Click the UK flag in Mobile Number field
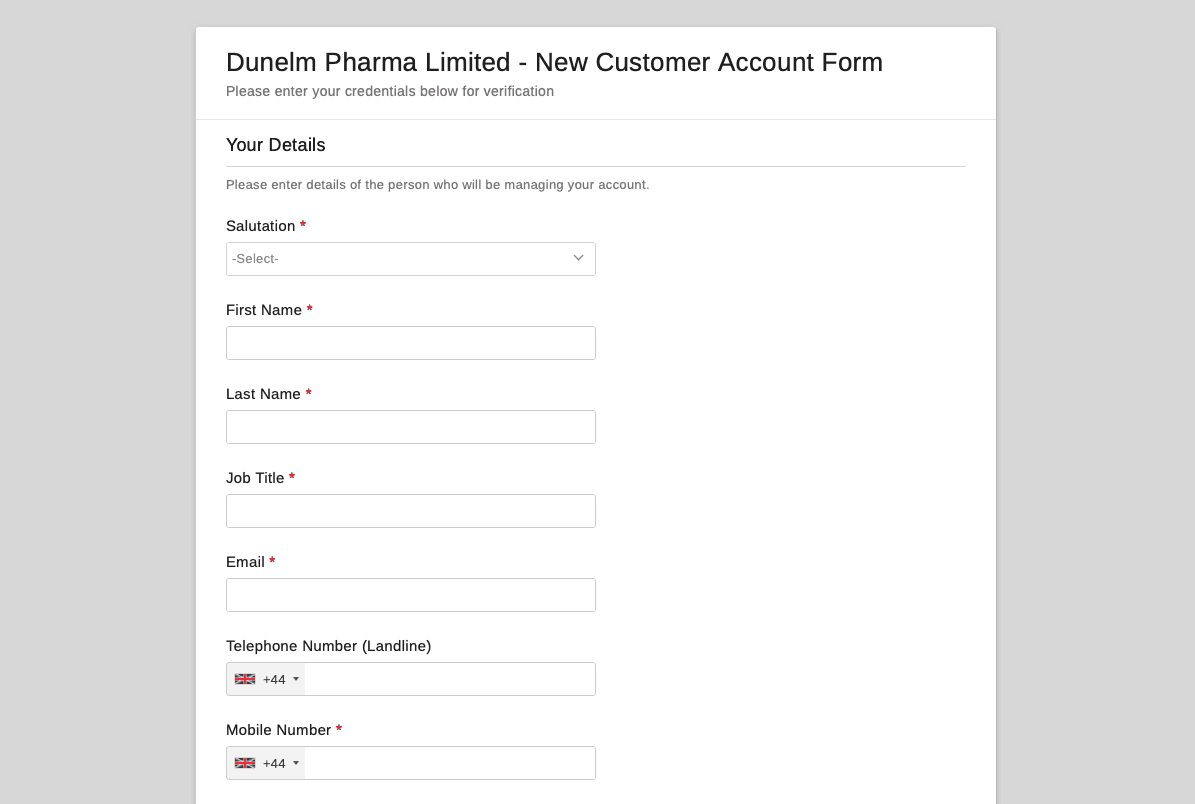Screen dimensions: 1195x804 (x=245, y=763)
